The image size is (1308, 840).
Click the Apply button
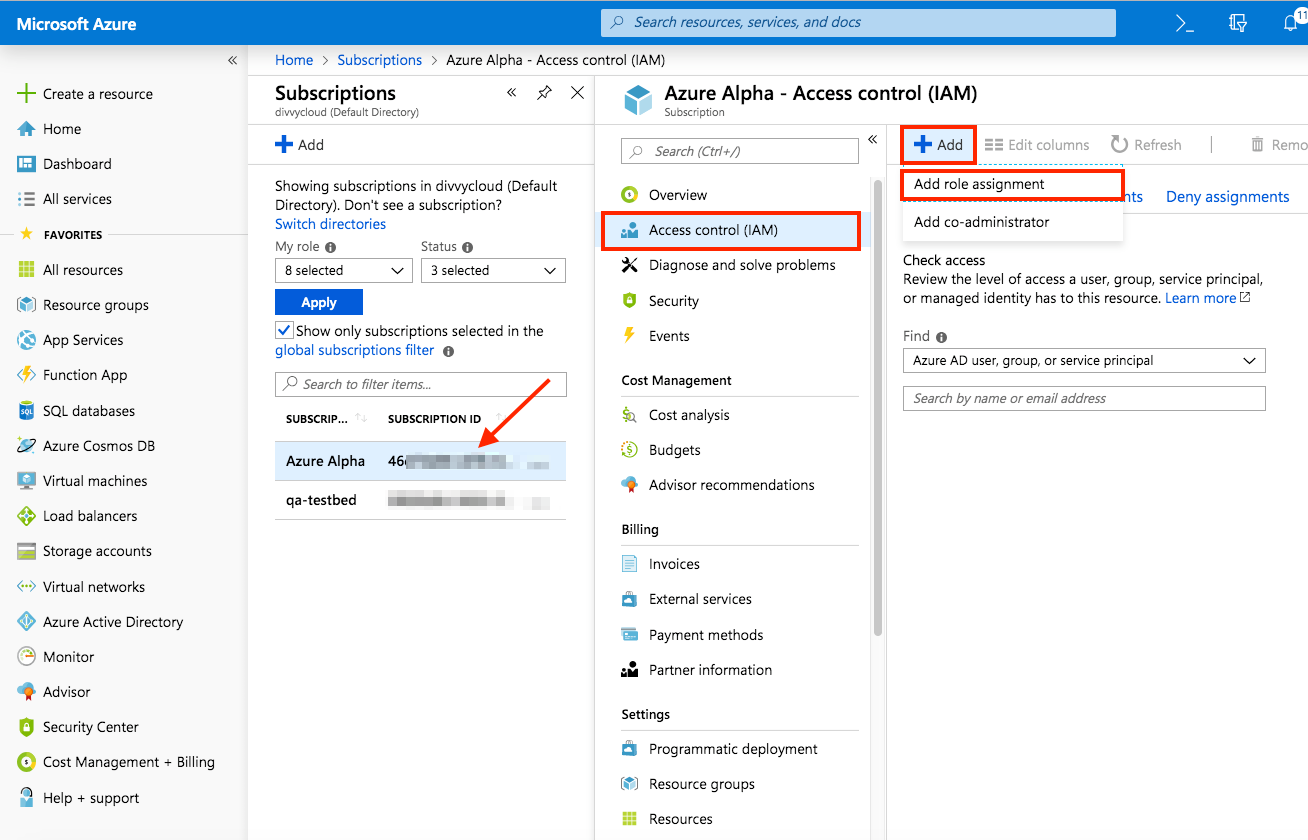click(x=319, y=302)
